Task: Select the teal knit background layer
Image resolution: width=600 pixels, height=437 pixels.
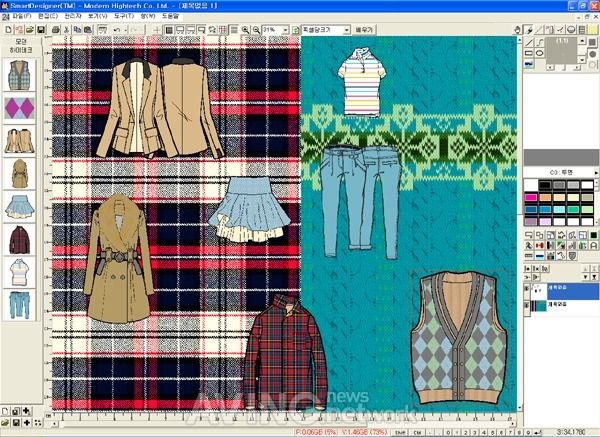Action: coord(561,306)
